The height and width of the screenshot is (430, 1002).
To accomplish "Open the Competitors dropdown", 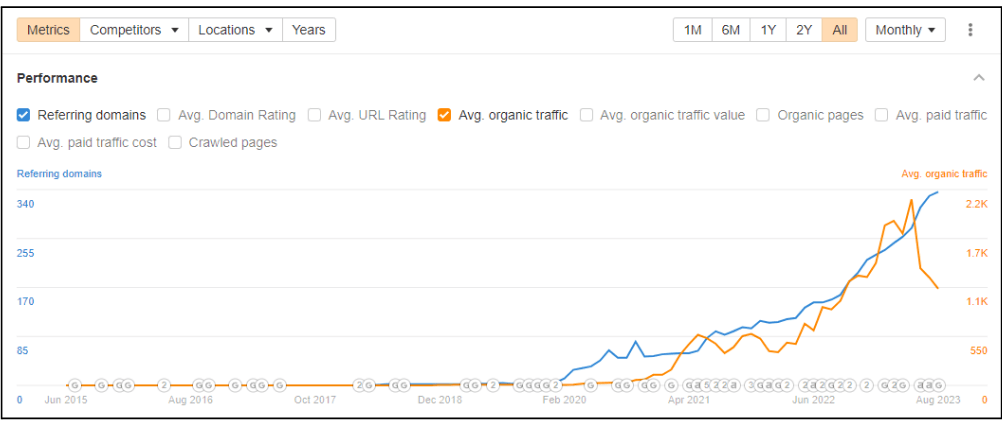I will point(134,30).
